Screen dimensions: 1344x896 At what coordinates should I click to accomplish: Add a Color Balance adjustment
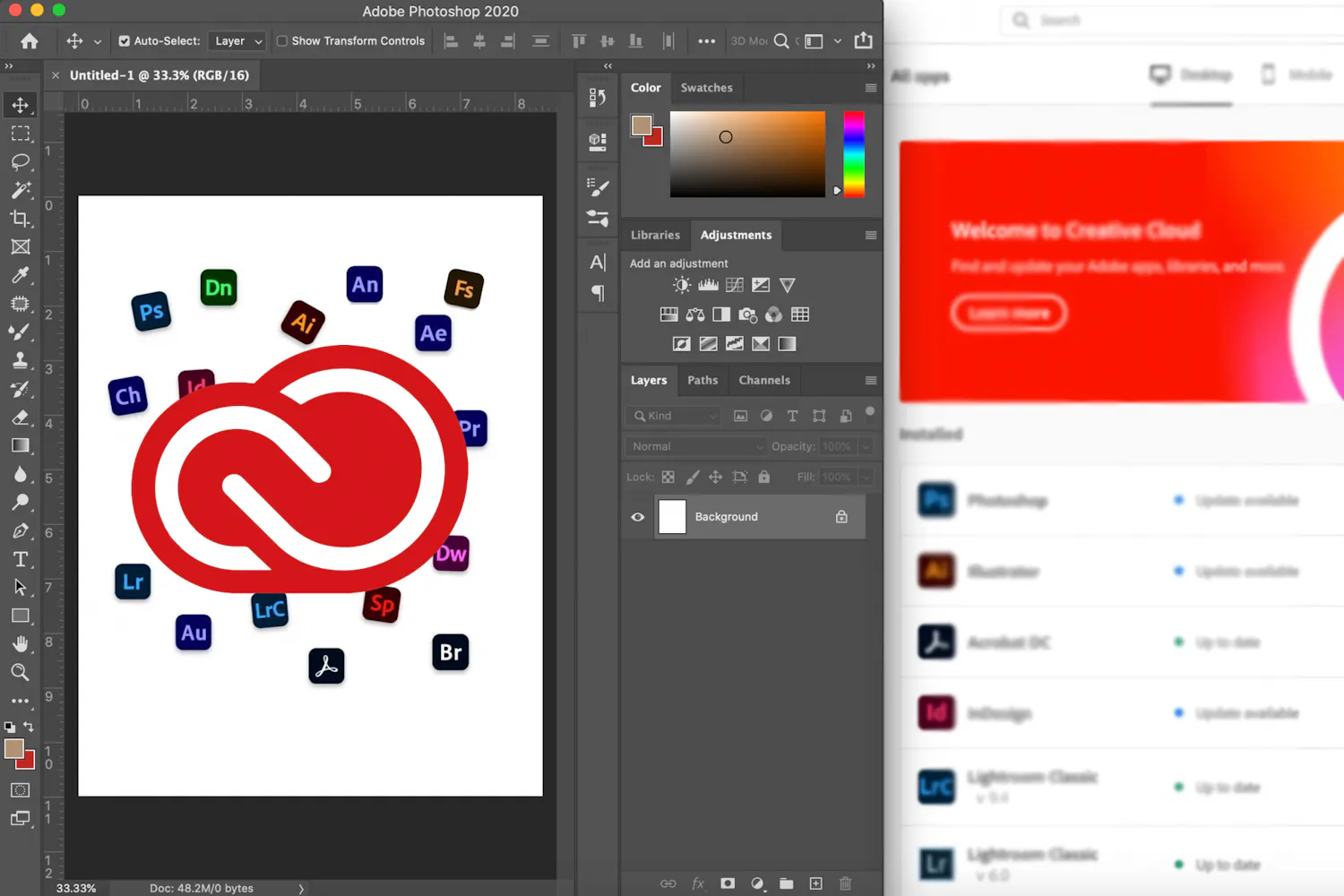[695, 314]
